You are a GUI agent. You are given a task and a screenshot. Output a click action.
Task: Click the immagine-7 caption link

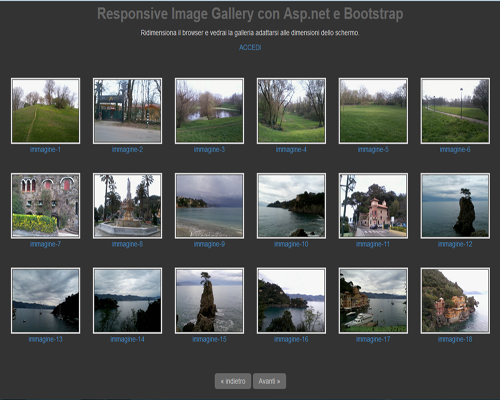[45, 244]
